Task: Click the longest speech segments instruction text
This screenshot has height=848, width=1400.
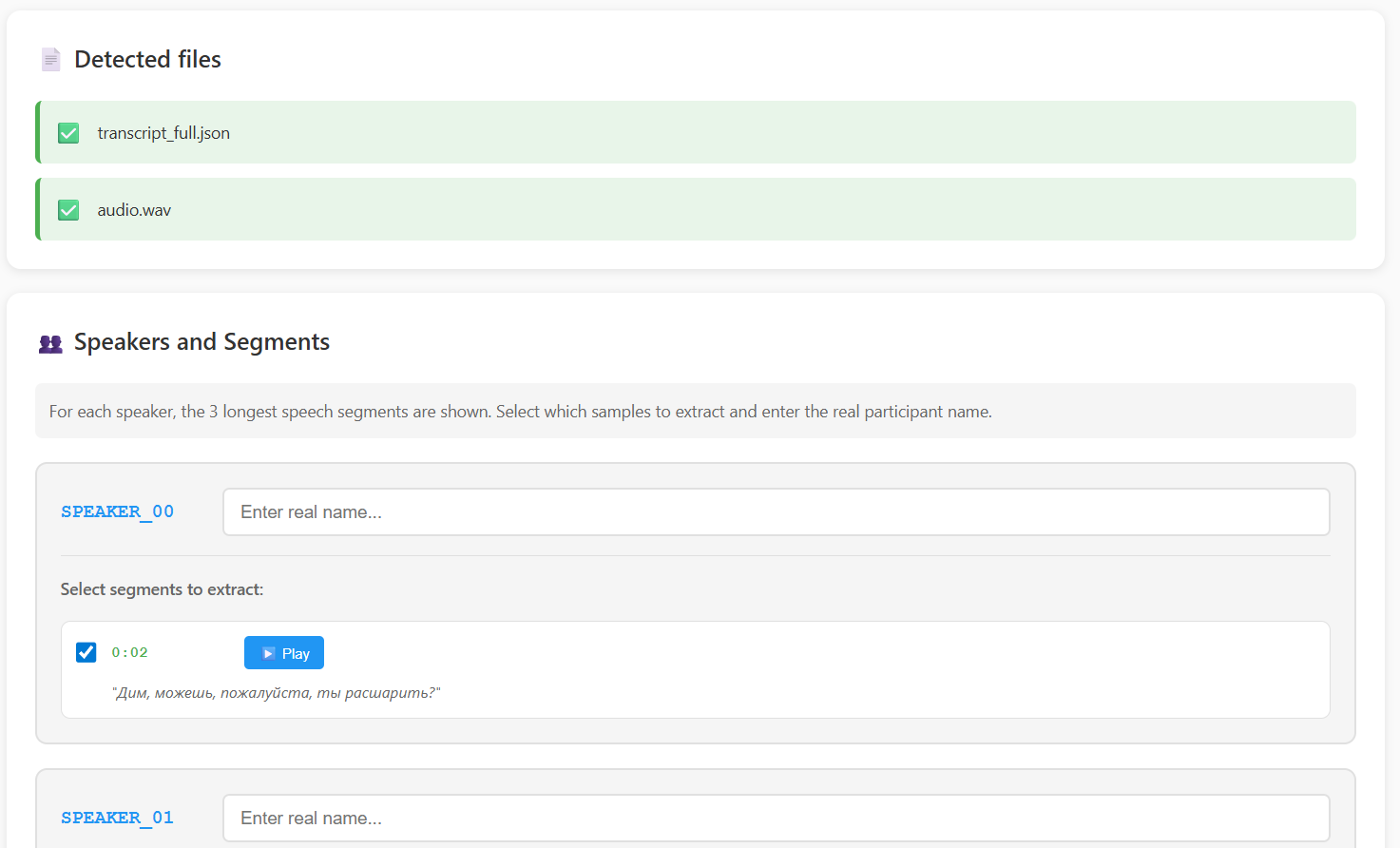Action: click(520, 412)
